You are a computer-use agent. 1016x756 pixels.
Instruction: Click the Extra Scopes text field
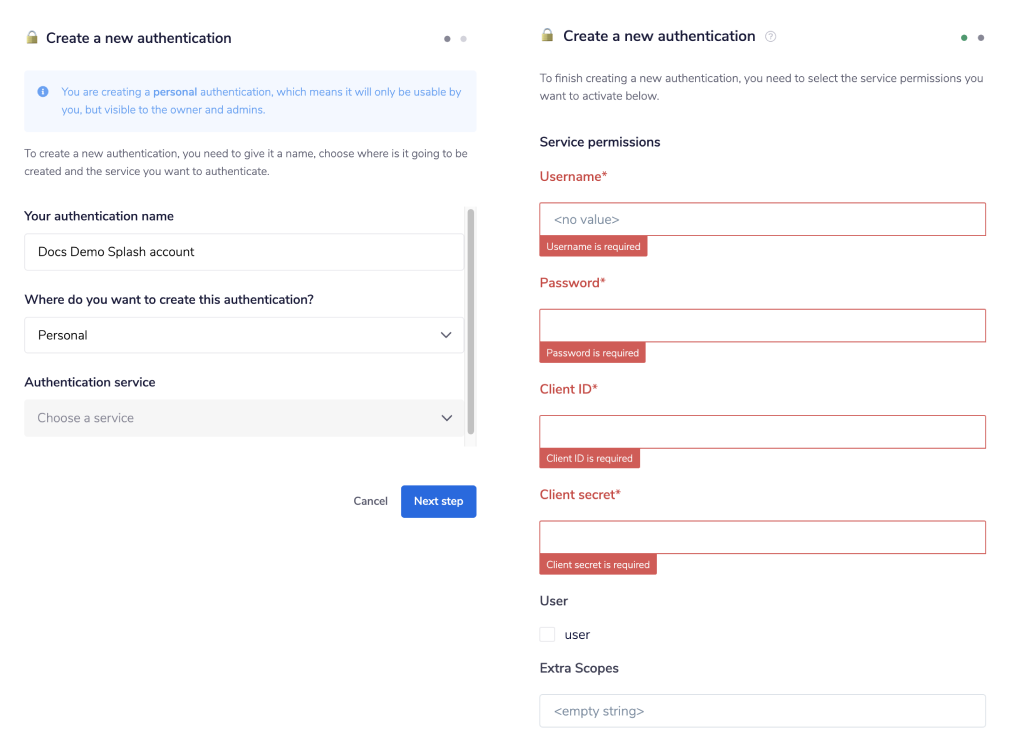[x=762, y=711]
